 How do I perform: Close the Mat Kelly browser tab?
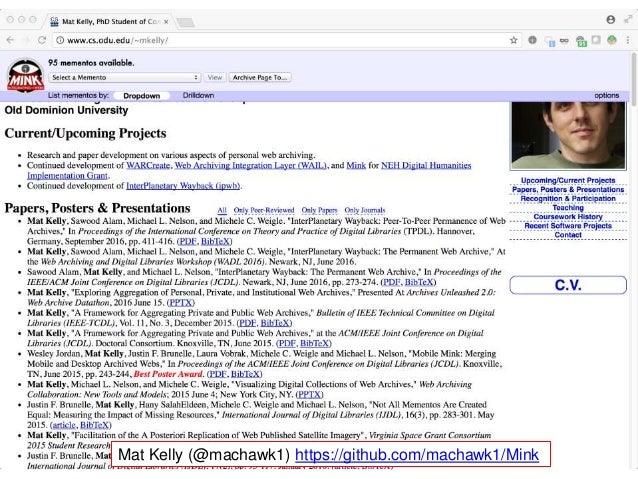click(x=166, y=22)
